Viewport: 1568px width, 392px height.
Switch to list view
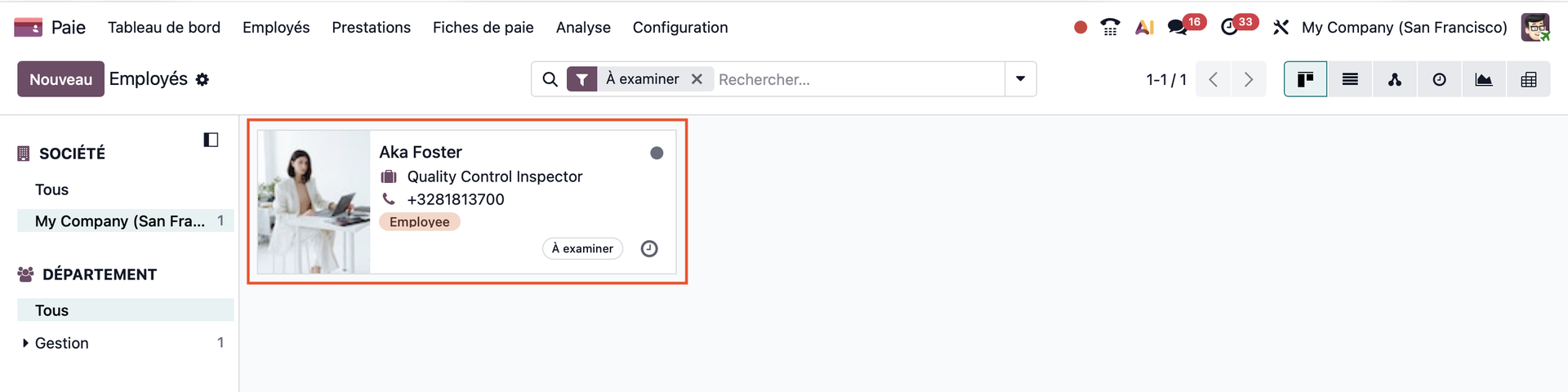[x=1350, y=79]
